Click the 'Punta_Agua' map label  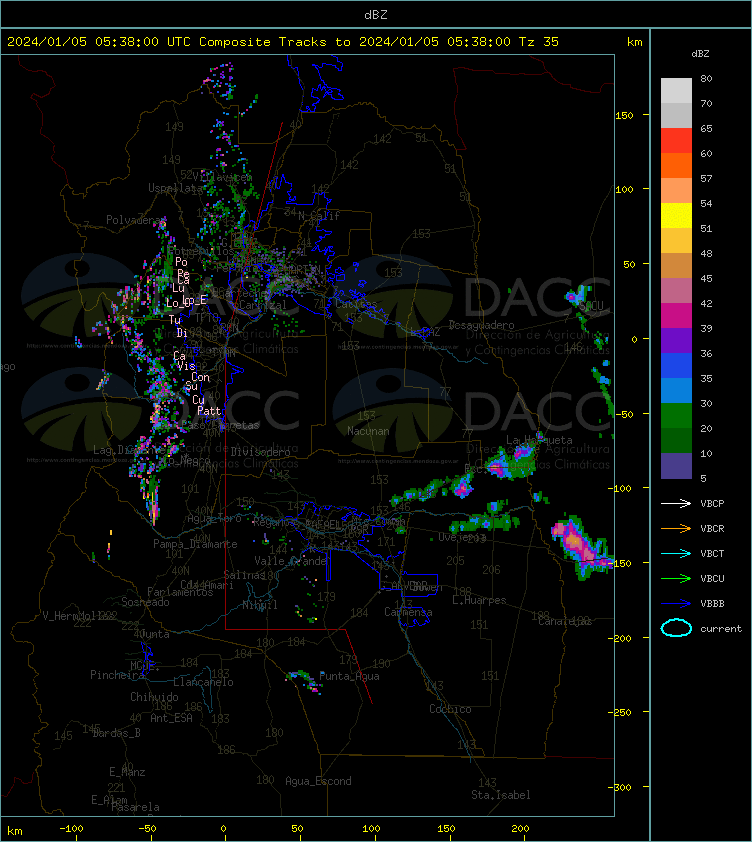click(349, 676)
